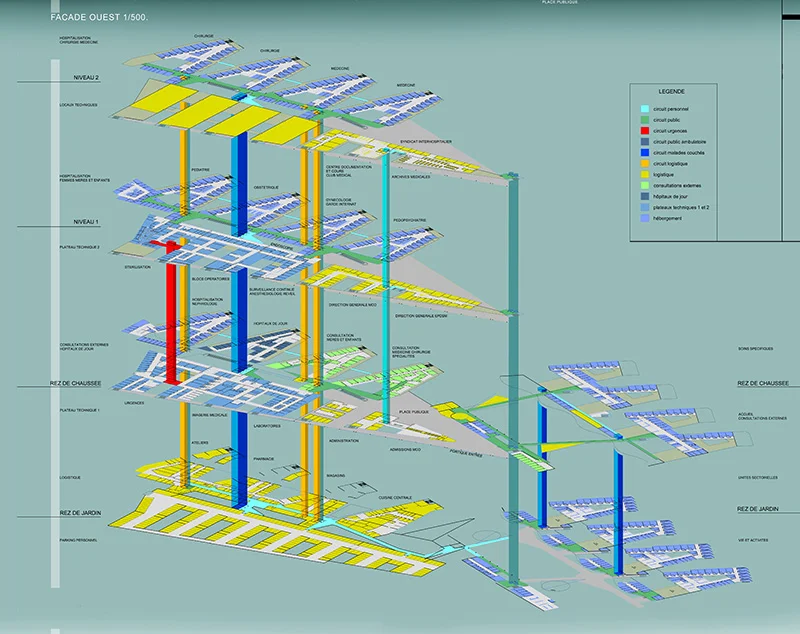
Task: Click the 'CUISINE CENTRALE' label
Action: click(x=395, y=498)
